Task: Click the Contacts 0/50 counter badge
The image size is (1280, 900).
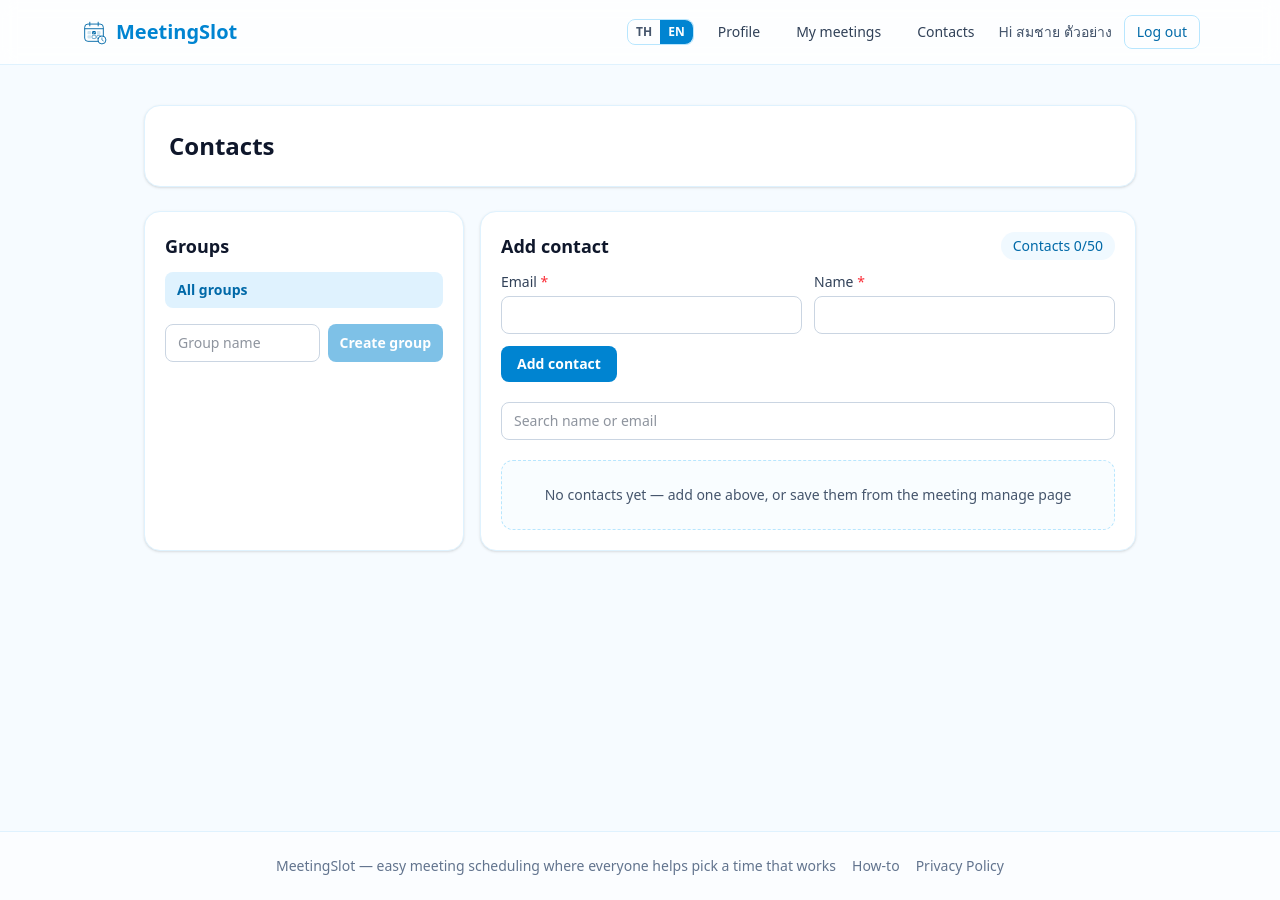Action: pos(1058,246)
